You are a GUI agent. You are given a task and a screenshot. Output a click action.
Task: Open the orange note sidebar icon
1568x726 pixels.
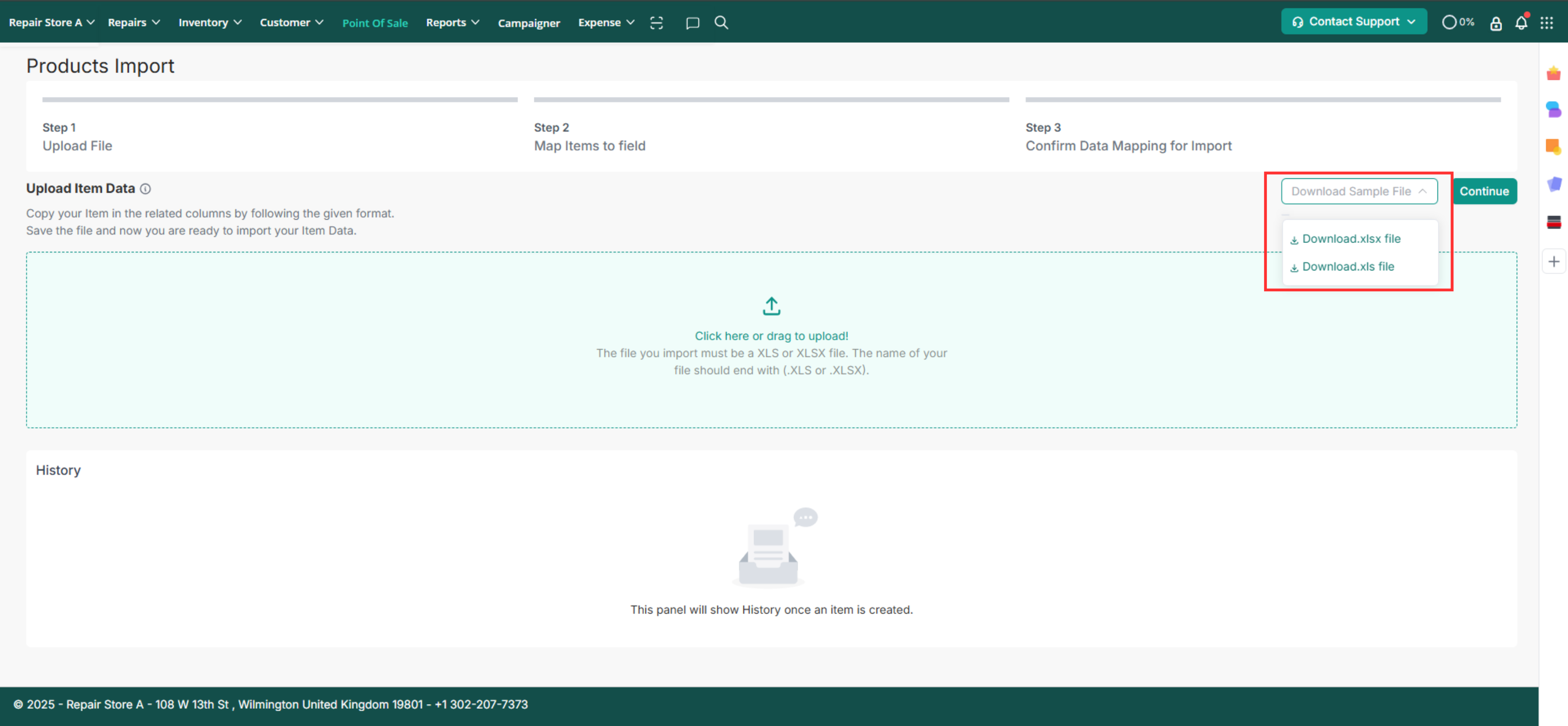pyautogui.click(x=1554, y=147)
